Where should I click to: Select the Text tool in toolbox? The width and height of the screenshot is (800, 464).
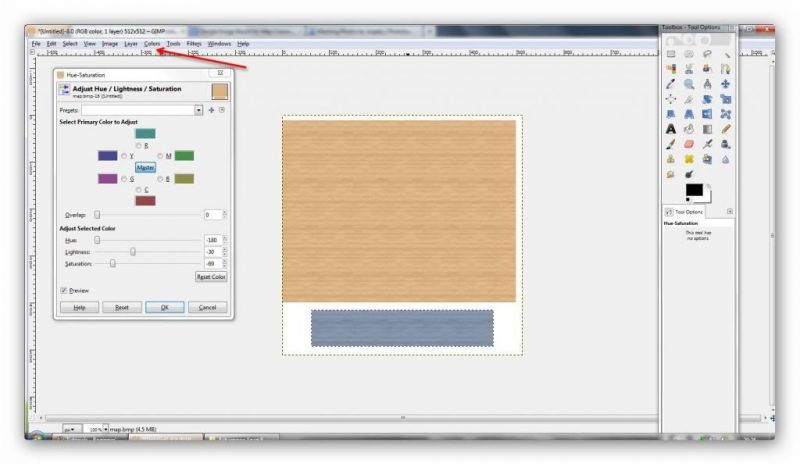coord(671,128)
